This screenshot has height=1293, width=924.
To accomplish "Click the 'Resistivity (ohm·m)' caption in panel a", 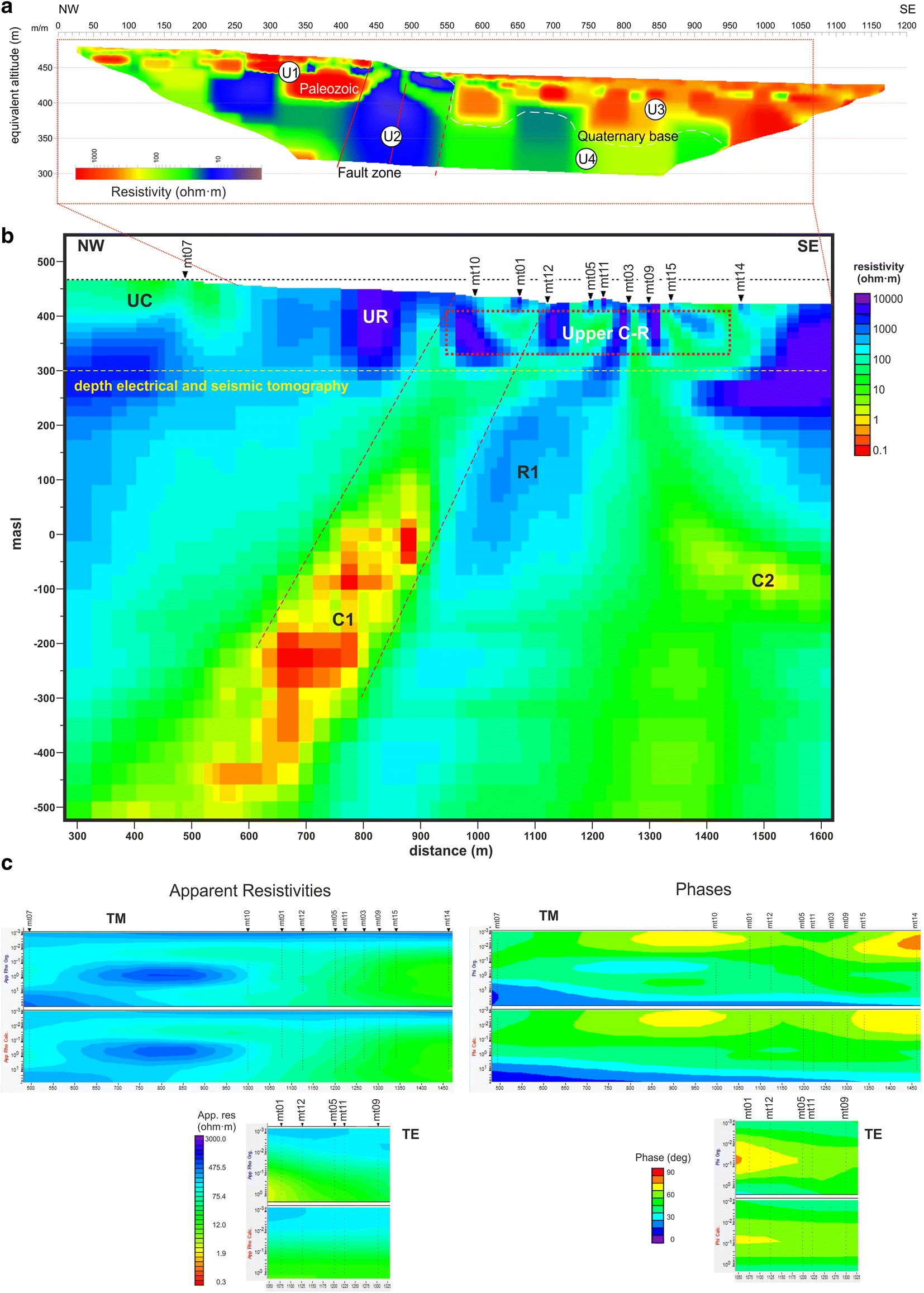I will click(x=168, y=192).
